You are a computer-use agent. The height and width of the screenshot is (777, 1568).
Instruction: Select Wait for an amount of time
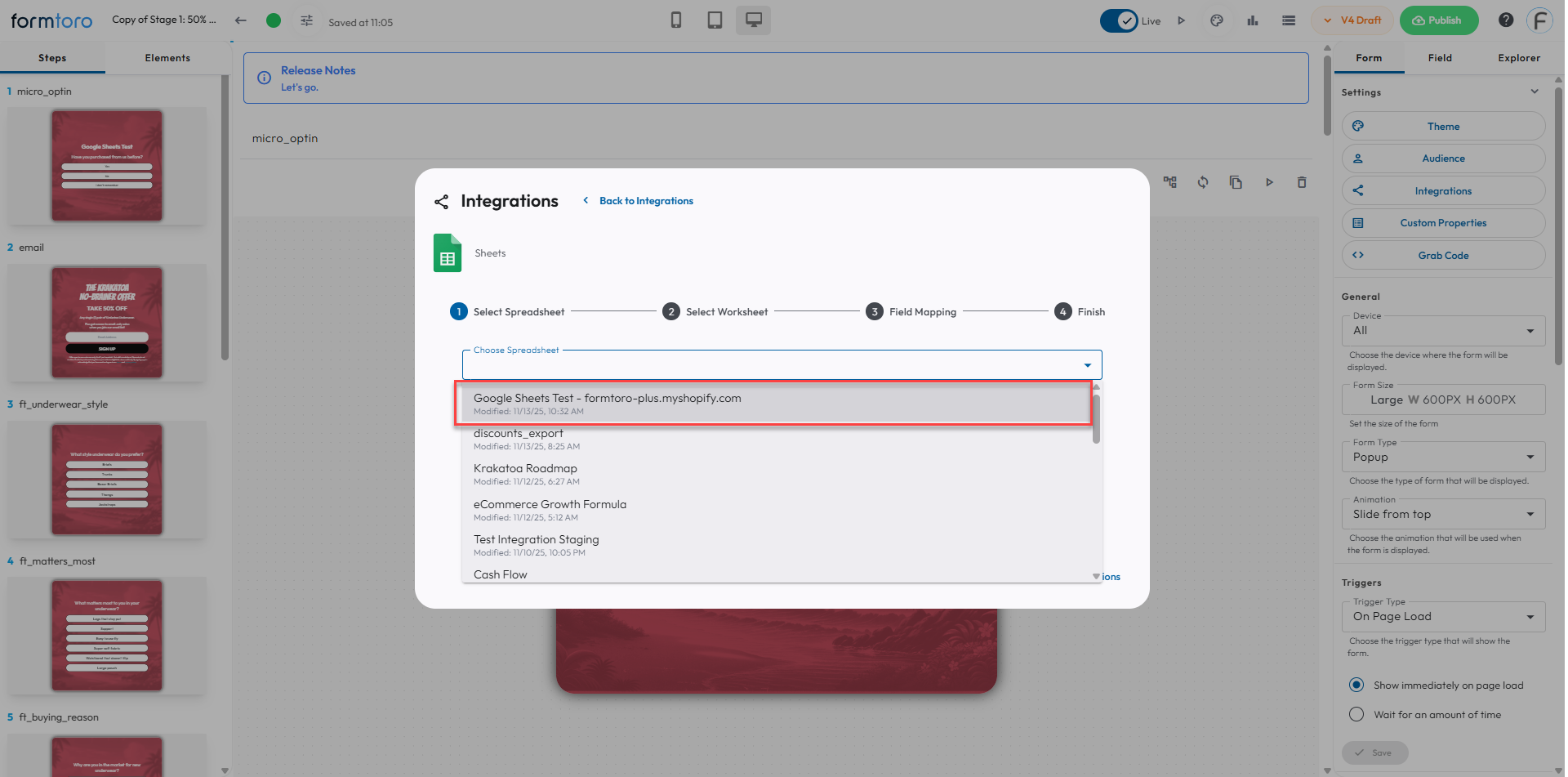1356,714
